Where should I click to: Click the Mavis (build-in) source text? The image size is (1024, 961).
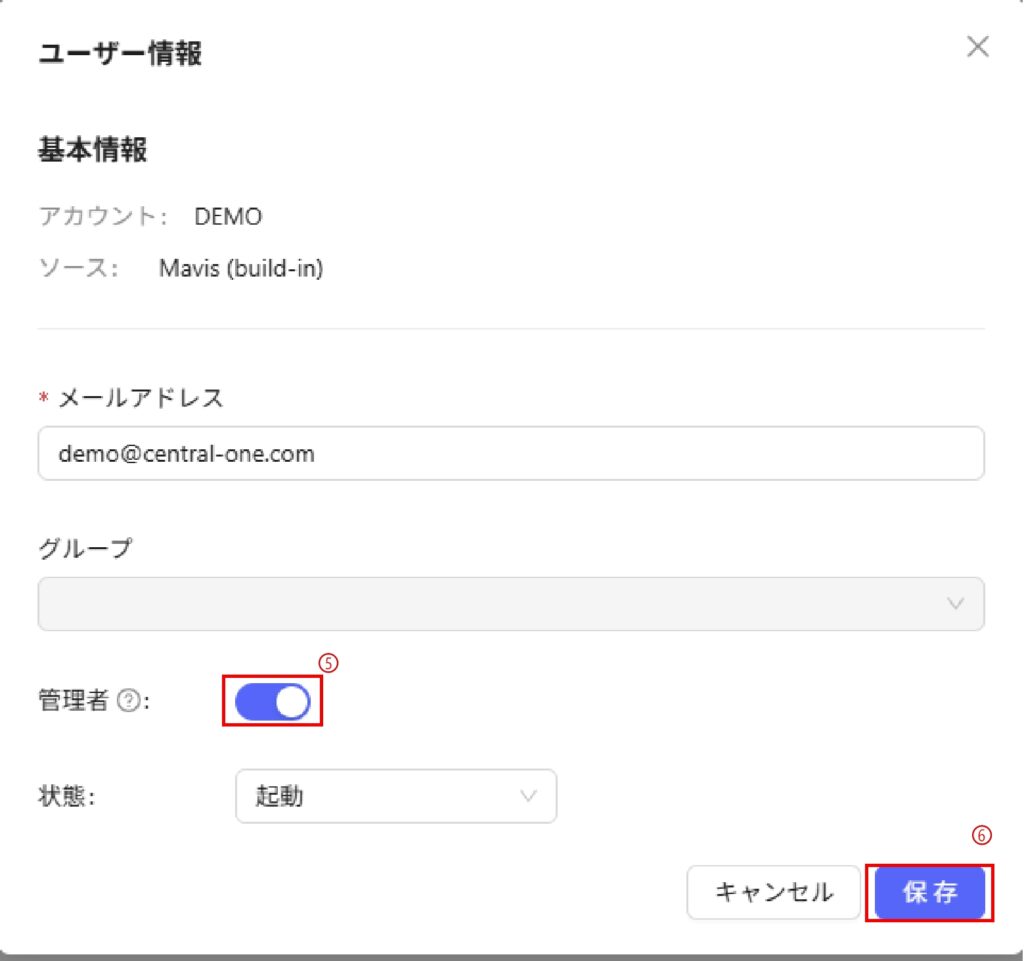click(241, 268)
